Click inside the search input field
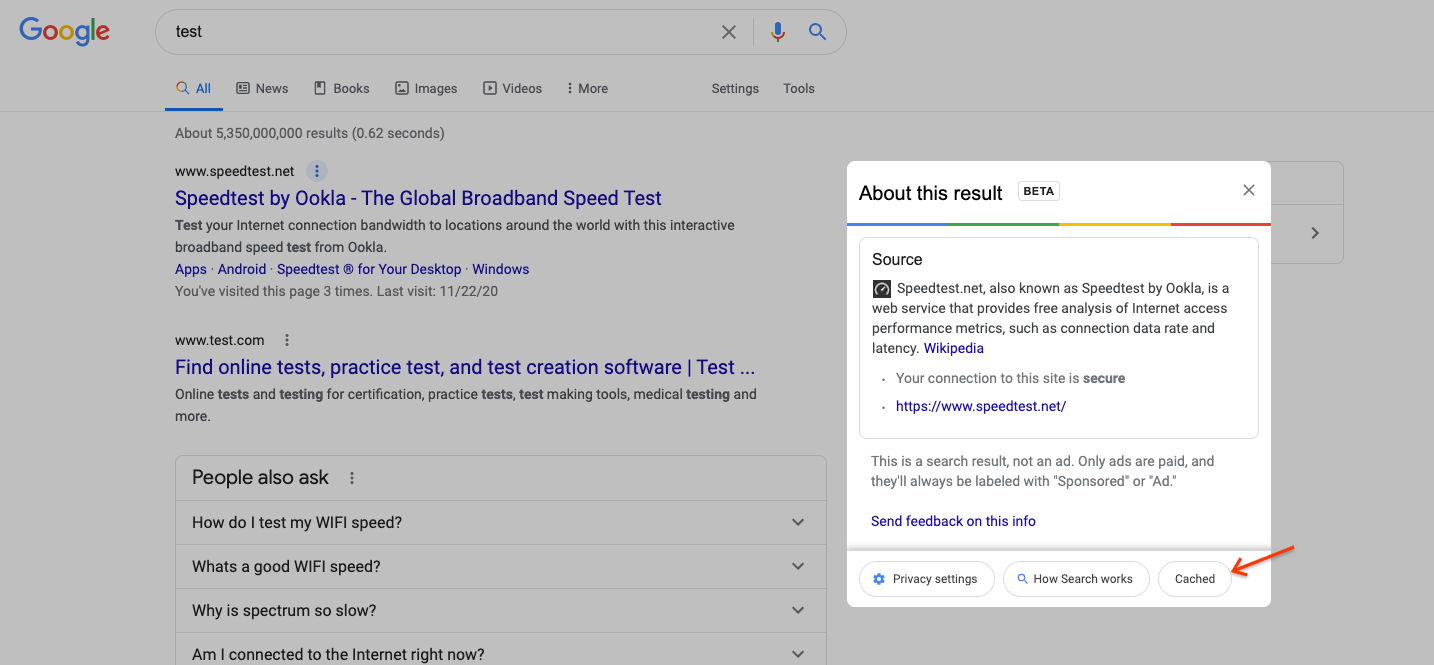 tap(400, 31)
